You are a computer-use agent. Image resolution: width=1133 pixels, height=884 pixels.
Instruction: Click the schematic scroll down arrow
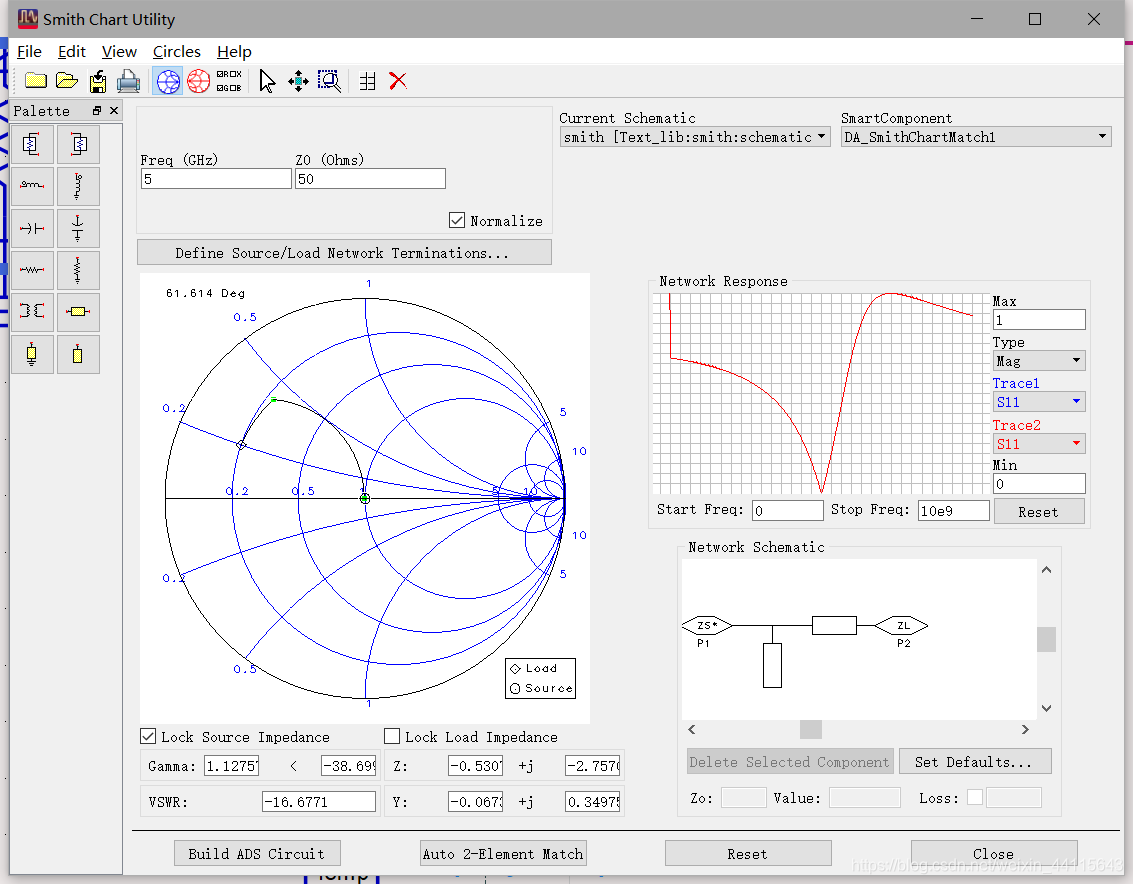tap(1046, 708)
